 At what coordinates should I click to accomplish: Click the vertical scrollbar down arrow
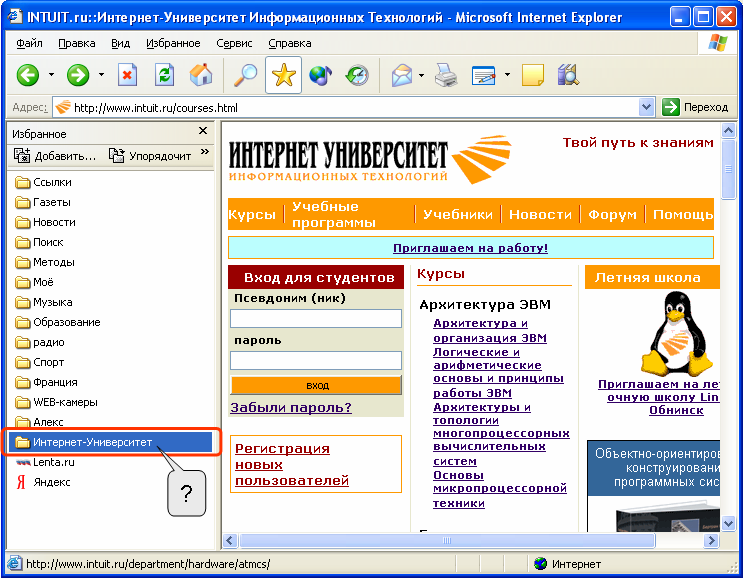[728, 524]
